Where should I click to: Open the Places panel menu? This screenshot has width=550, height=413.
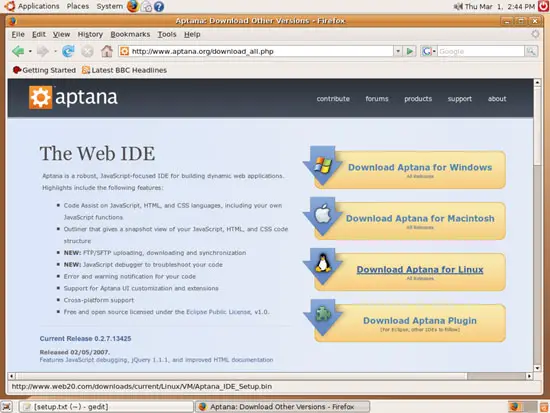pyautogui.click(x=78, y=6)
